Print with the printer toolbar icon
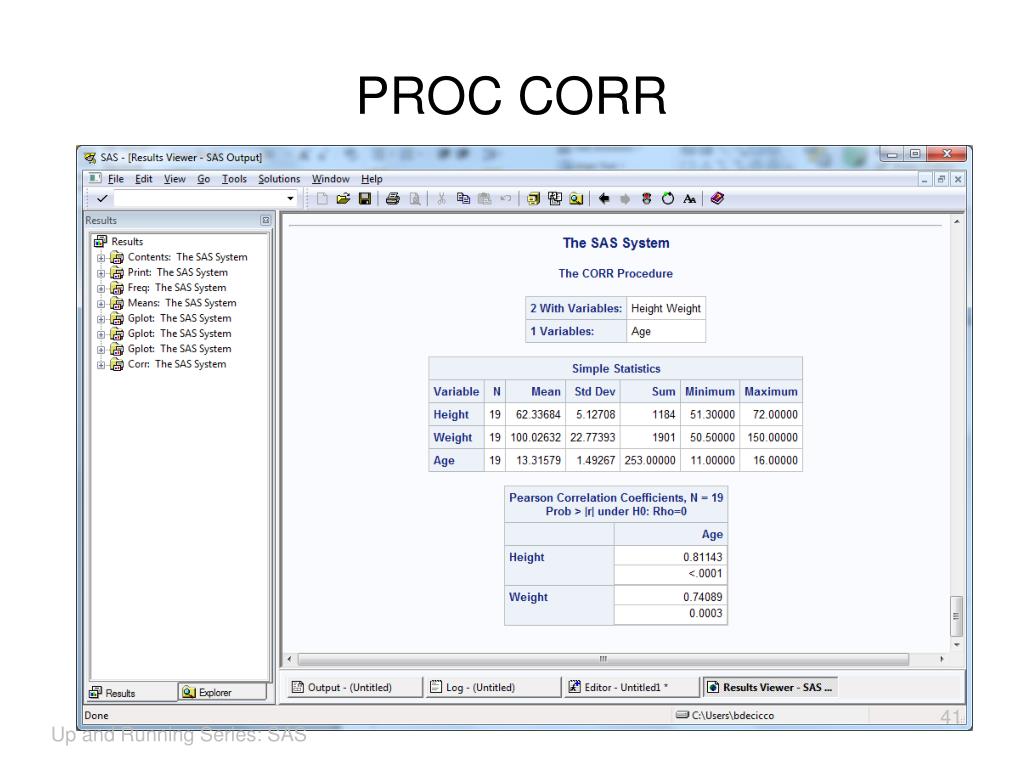 click(392, 199)
